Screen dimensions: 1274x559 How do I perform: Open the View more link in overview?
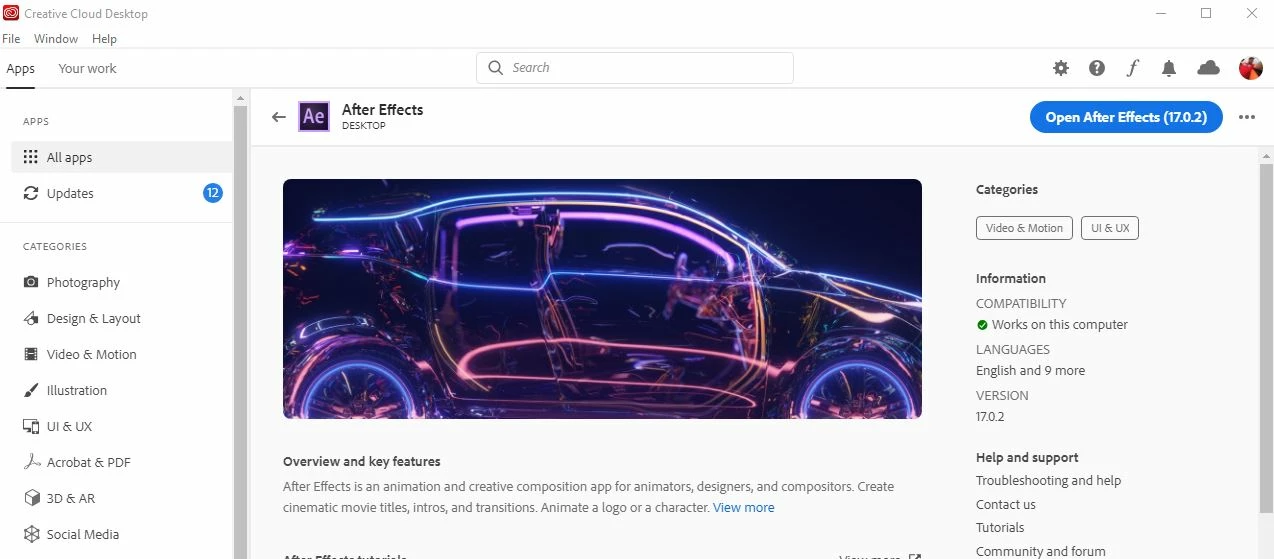[x=743, y=508]
